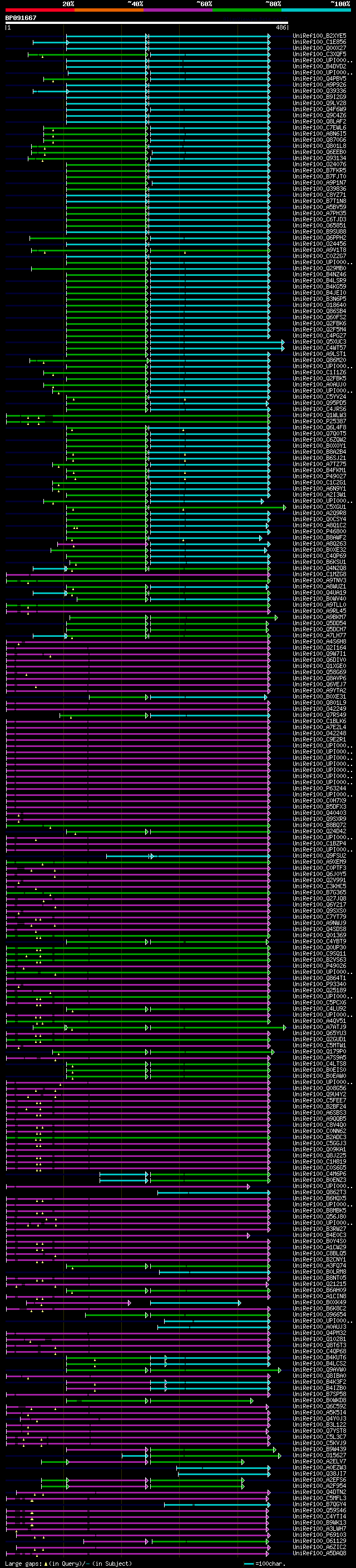Open the UniRef100_P25387 hit label
The image size is (356, 1568).
pyautogui.click(x=319, y=421)
